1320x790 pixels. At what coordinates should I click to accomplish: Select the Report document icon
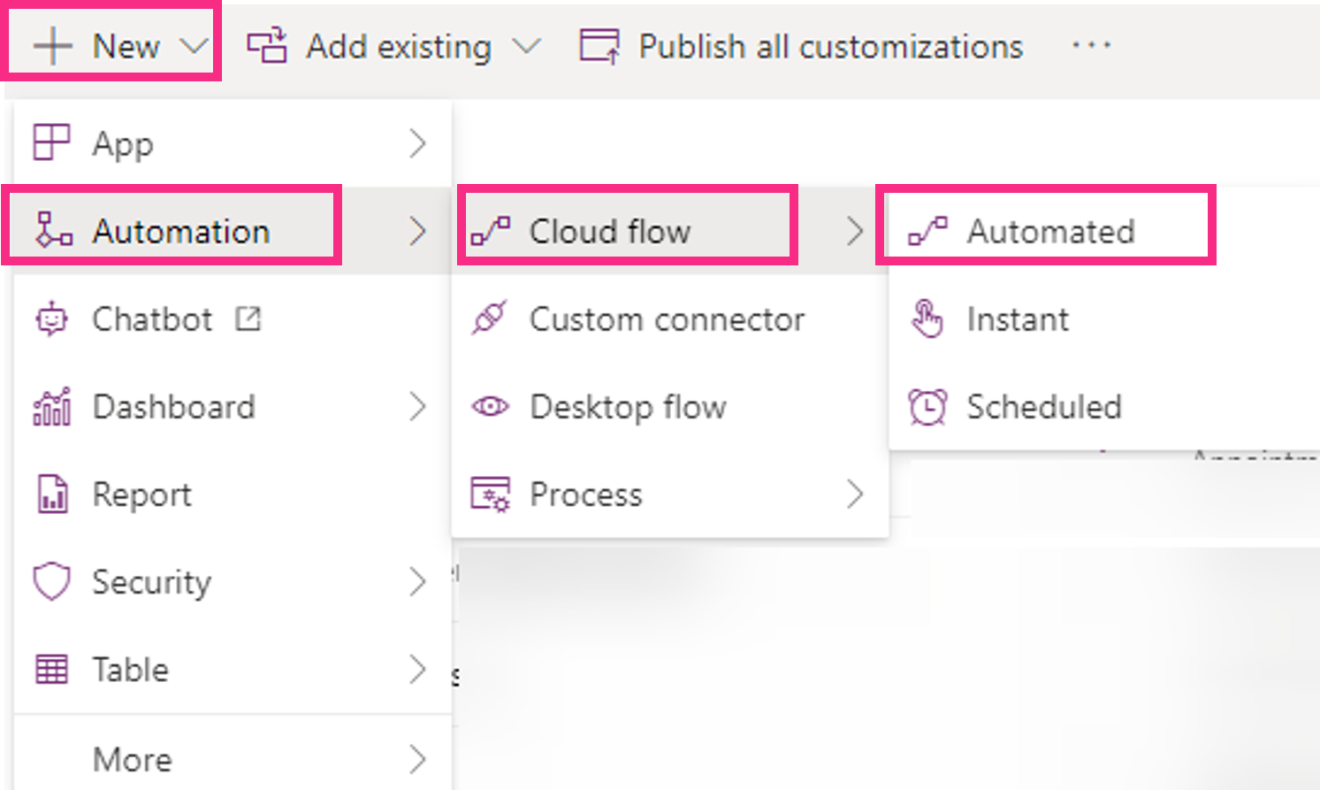(x=50, y=494)
